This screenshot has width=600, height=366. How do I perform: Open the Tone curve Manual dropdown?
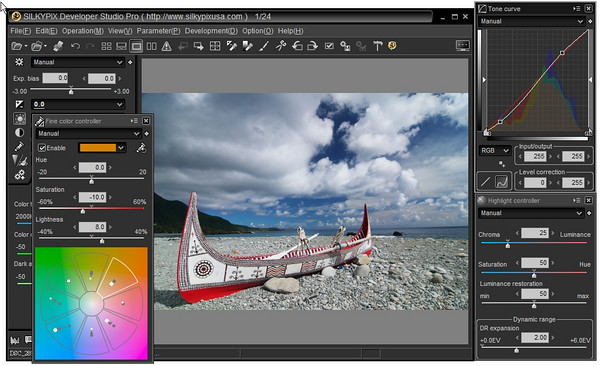[531, 21]
